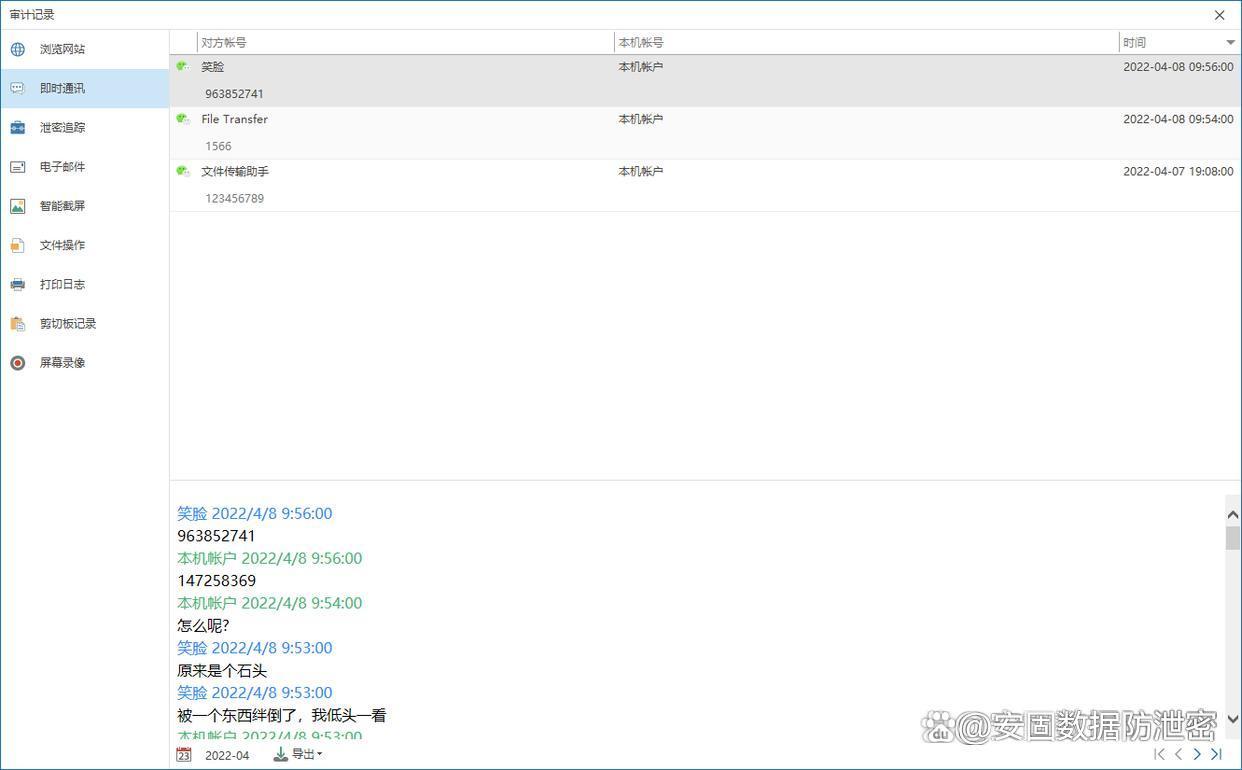Click the chat scrollbar up arrow

(1233, 514)
